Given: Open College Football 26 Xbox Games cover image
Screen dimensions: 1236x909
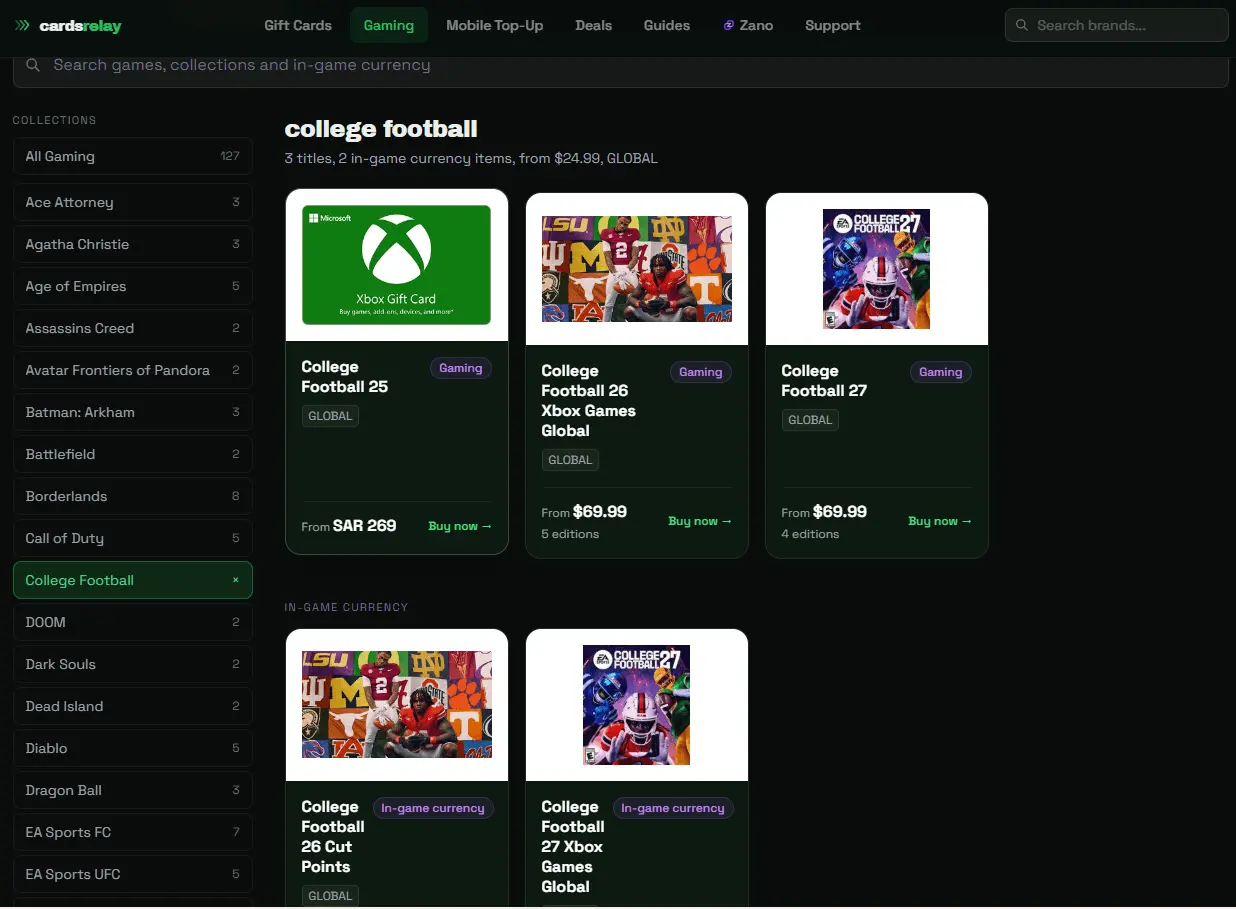Looking at the screenshot, I should (637, 269).
